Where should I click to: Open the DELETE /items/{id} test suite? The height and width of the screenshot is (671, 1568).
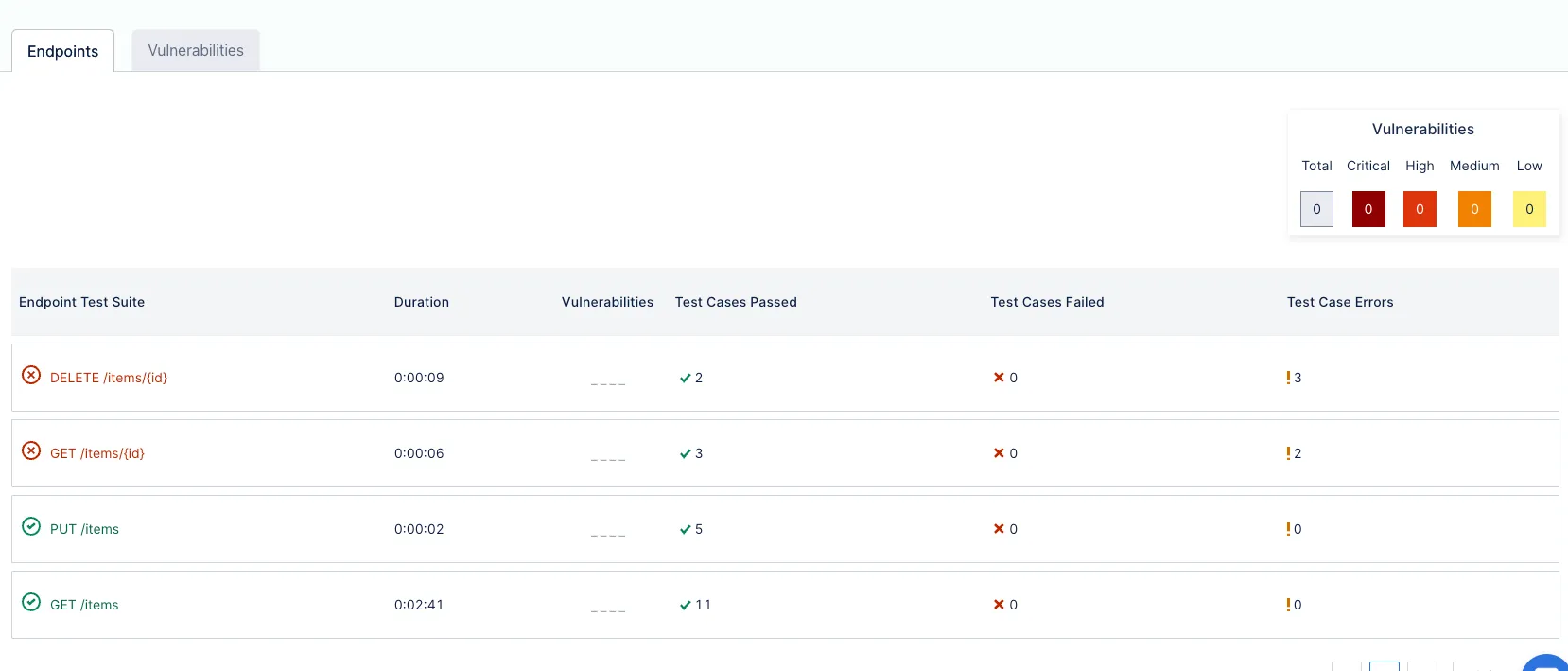tap(109, 378)
